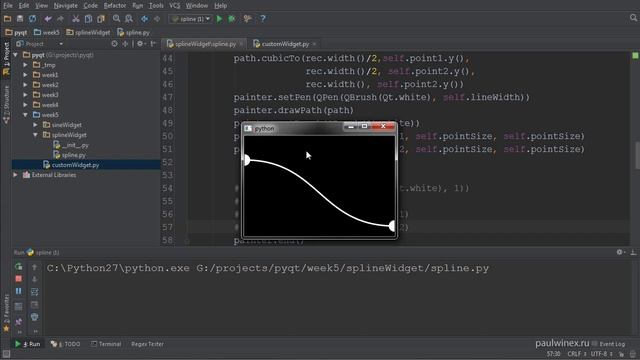Open the Tools menu

point(156,6)
